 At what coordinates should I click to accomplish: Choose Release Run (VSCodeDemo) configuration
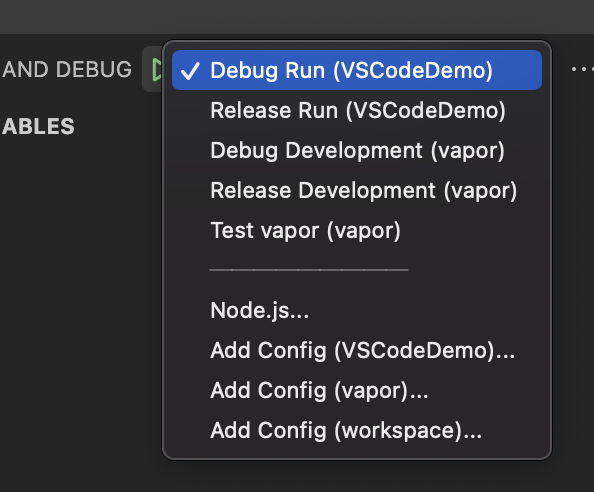coord(357,110)
